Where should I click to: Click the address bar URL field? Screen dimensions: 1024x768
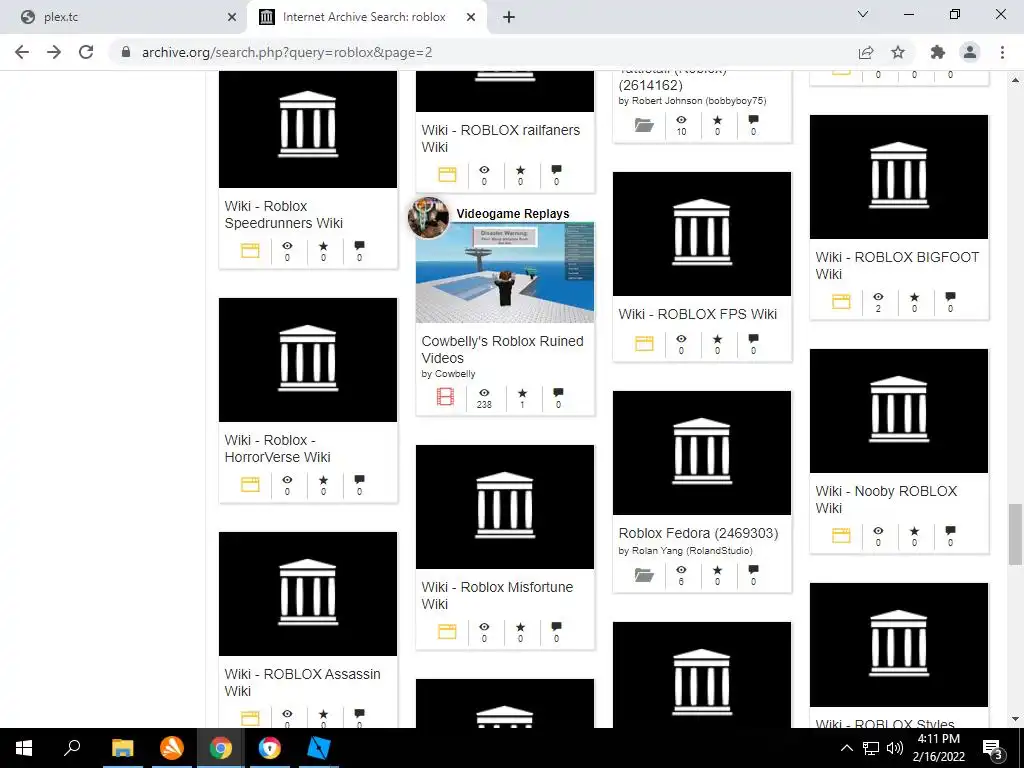coord(483,52)
